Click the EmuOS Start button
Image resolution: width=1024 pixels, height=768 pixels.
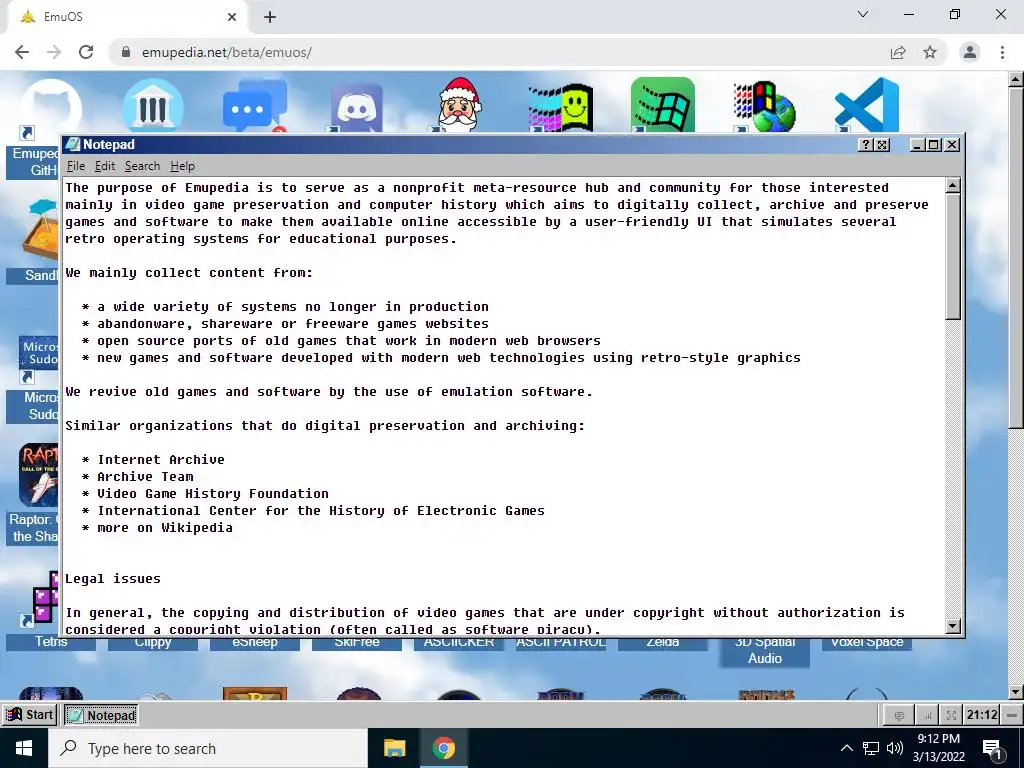[29, 715]
